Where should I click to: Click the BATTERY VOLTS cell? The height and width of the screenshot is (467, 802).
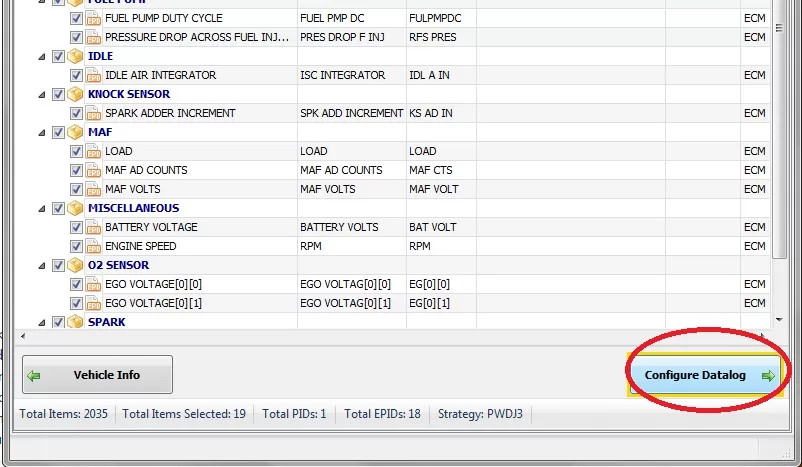point(339,227)
